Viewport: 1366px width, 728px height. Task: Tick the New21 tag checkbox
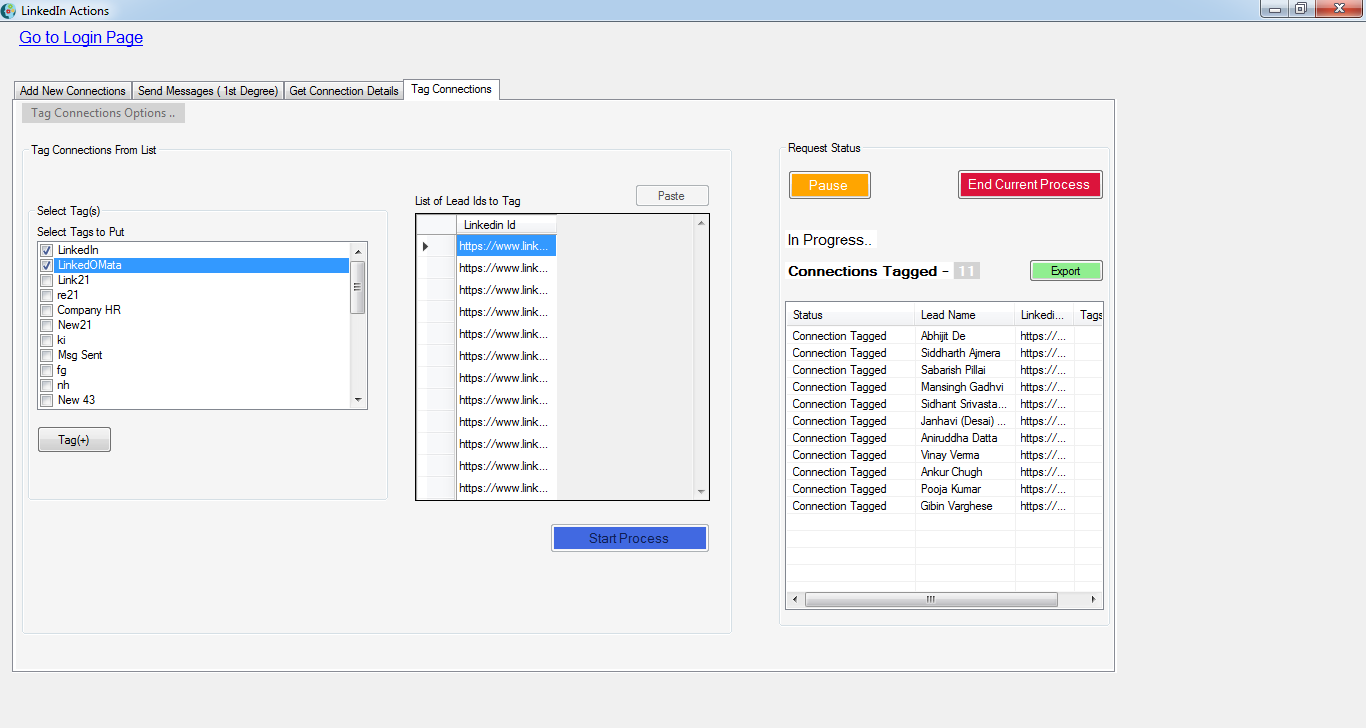point(46,325)
